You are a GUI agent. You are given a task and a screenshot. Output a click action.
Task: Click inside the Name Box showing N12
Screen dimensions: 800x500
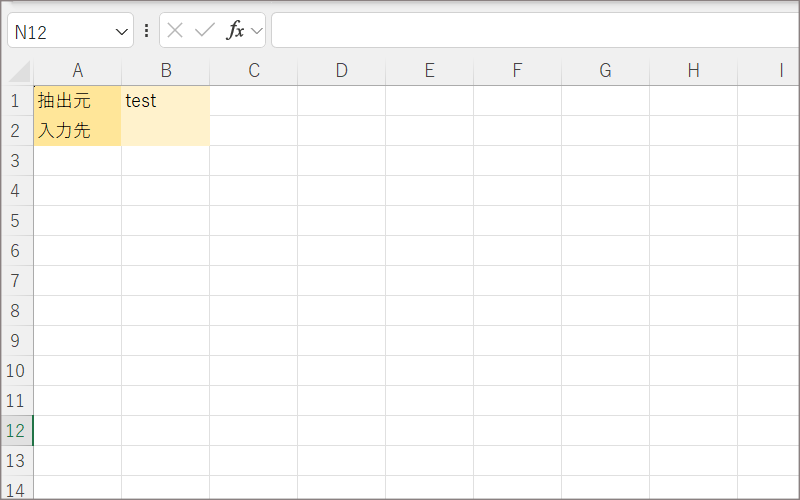[x=60, y=32]
